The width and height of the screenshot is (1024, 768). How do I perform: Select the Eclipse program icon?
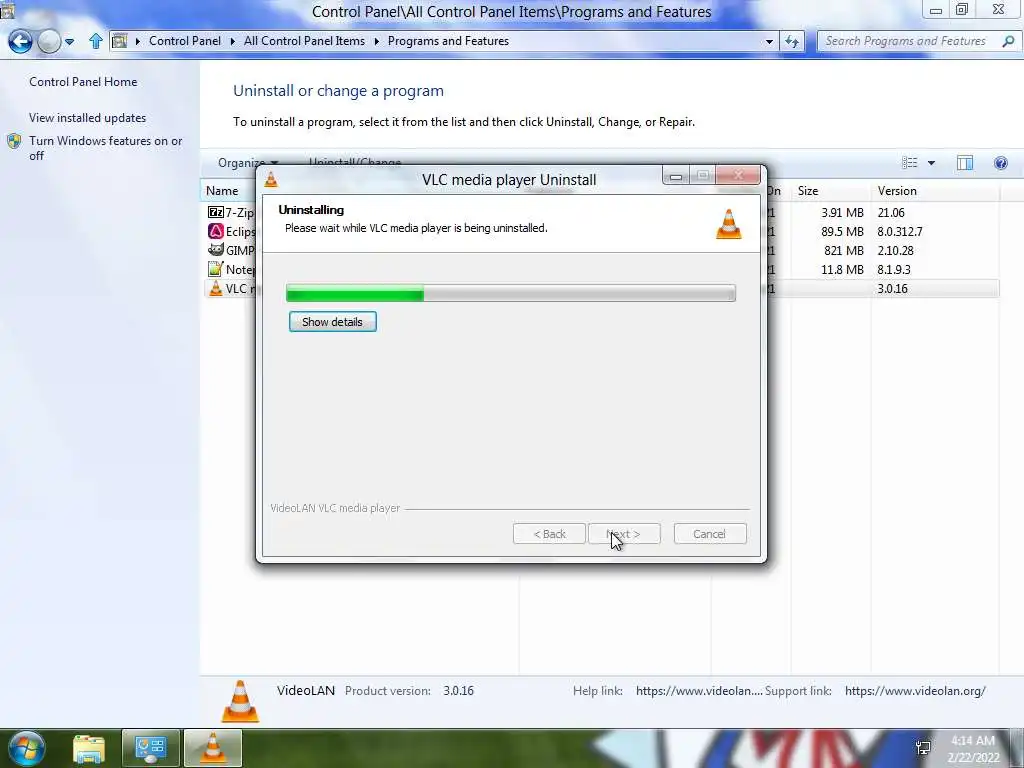coord(216,231)
